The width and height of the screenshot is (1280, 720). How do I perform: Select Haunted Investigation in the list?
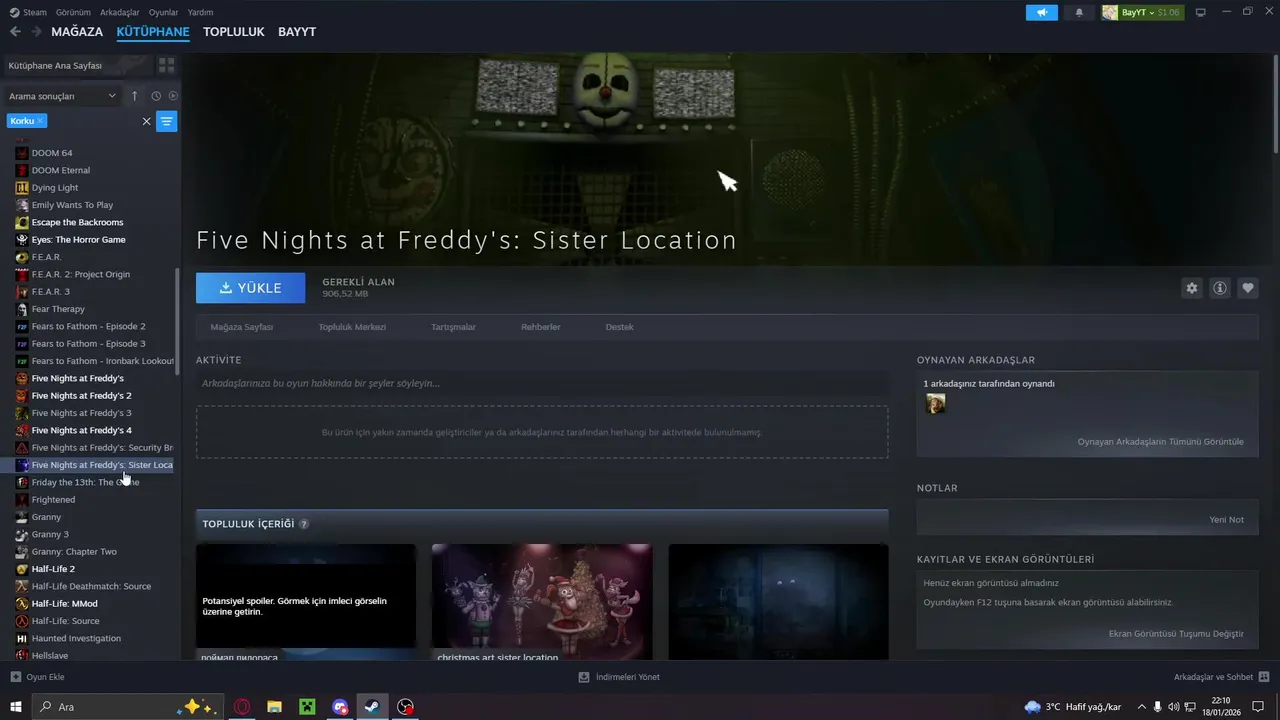pyautogui.click(x=76, y=638)
